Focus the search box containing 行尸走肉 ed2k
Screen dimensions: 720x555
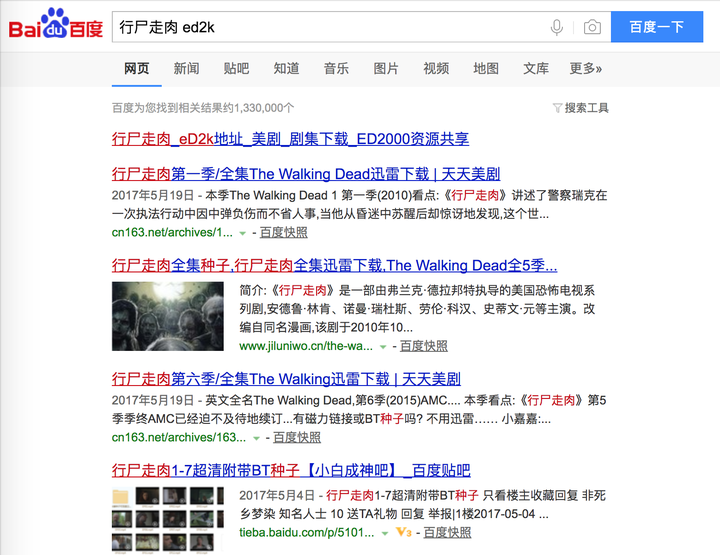click(x=361, y=27)
